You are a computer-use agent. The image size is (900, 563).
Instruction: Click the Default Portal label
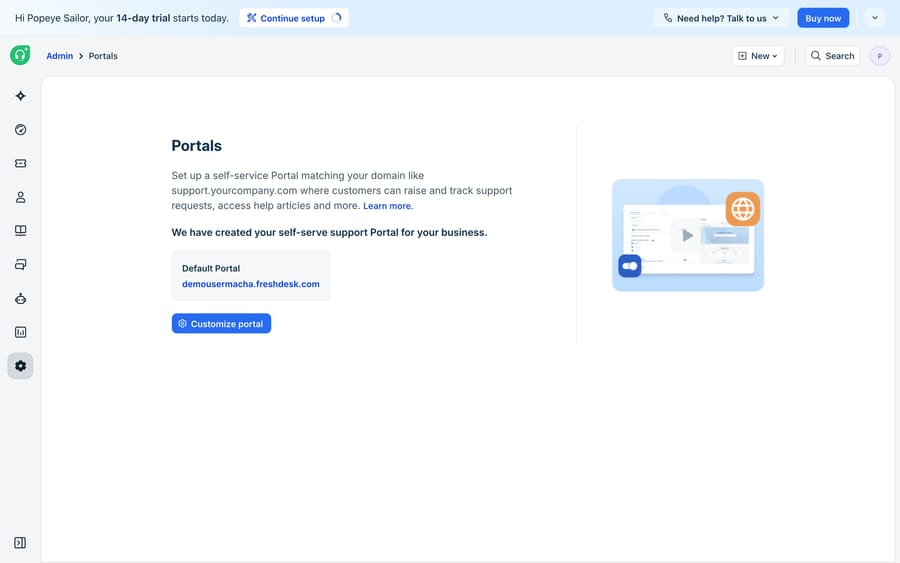point(211,268)
